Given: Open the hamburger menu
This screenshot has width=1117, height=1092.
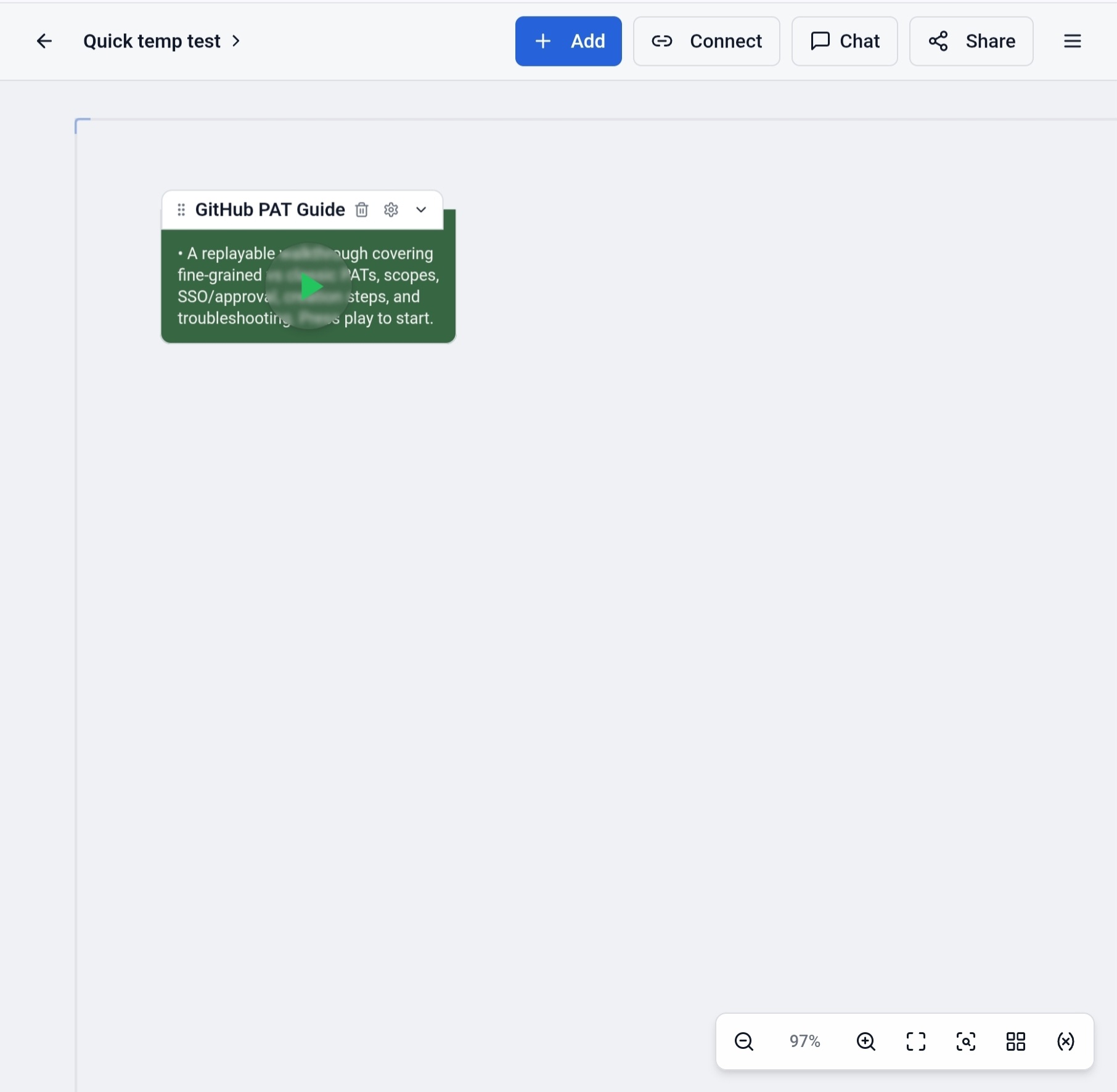Looking at the screenshot, I should pos(1073,41).
